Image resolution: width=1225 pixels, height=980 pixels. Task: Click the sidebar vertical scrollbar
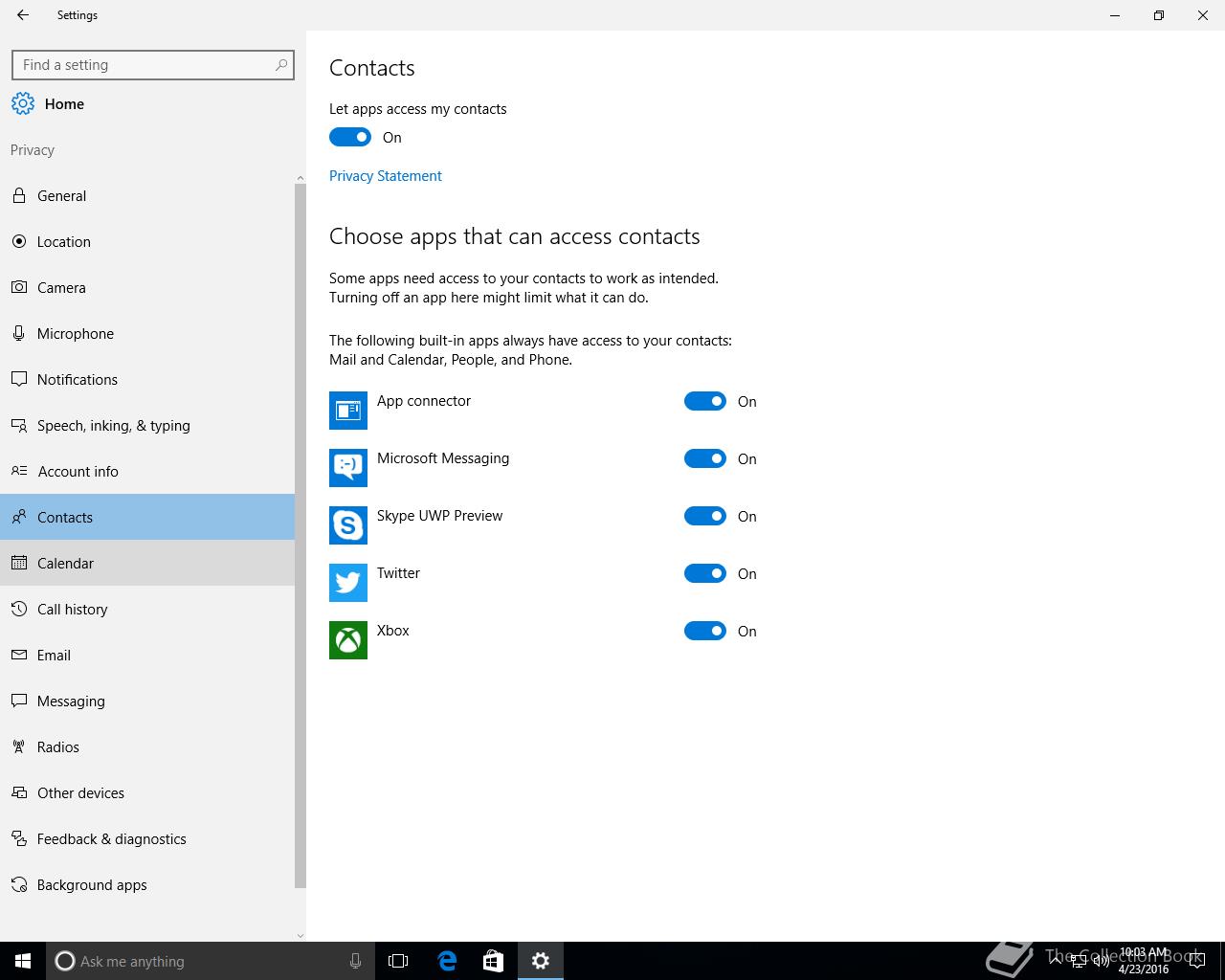click(x=301, y=536)
